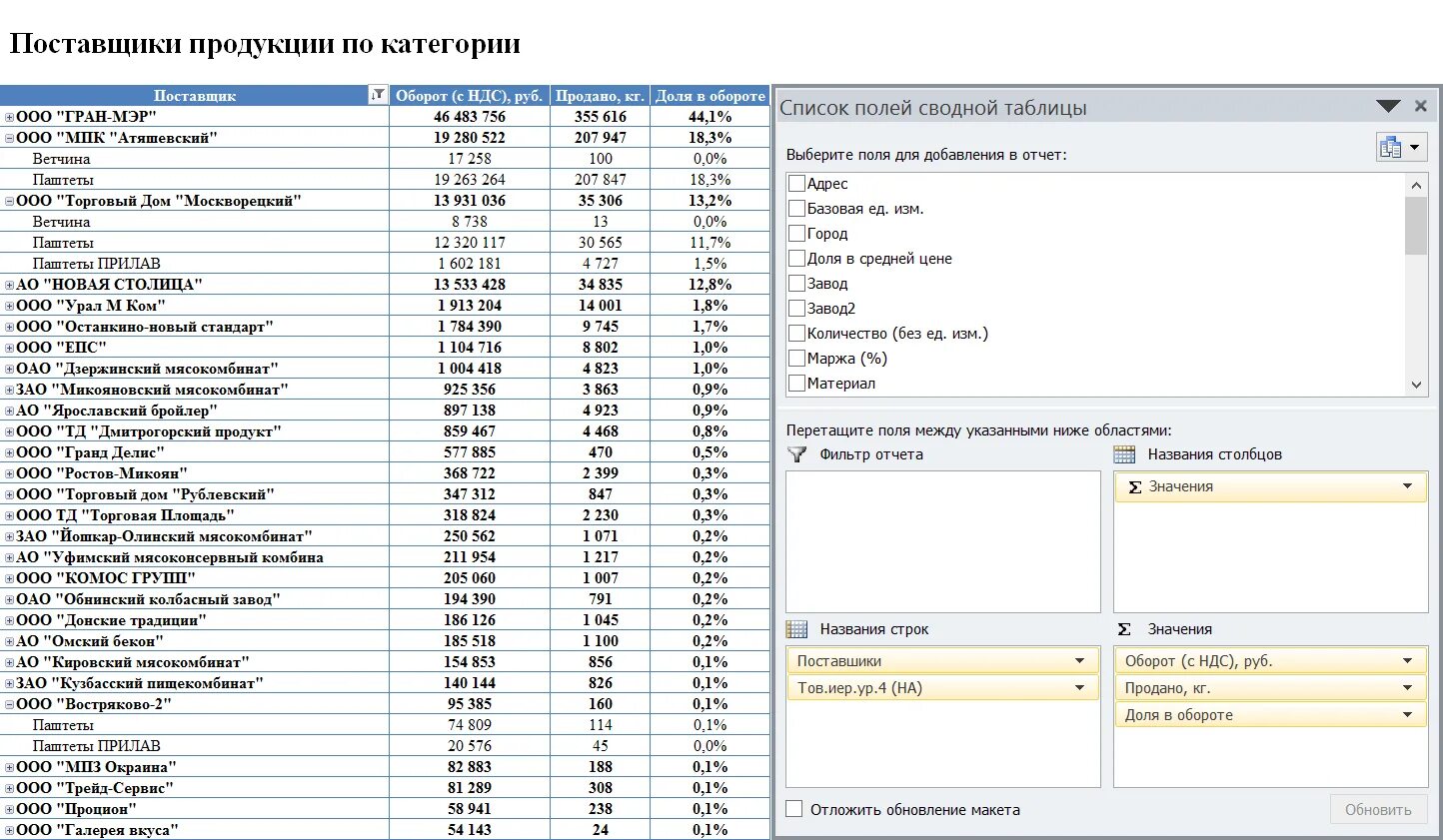This screenshot has height=840, width=1443.
Task: Expand the ООО "КОМОС ГРУПП" row
Action: coord(9,578)
